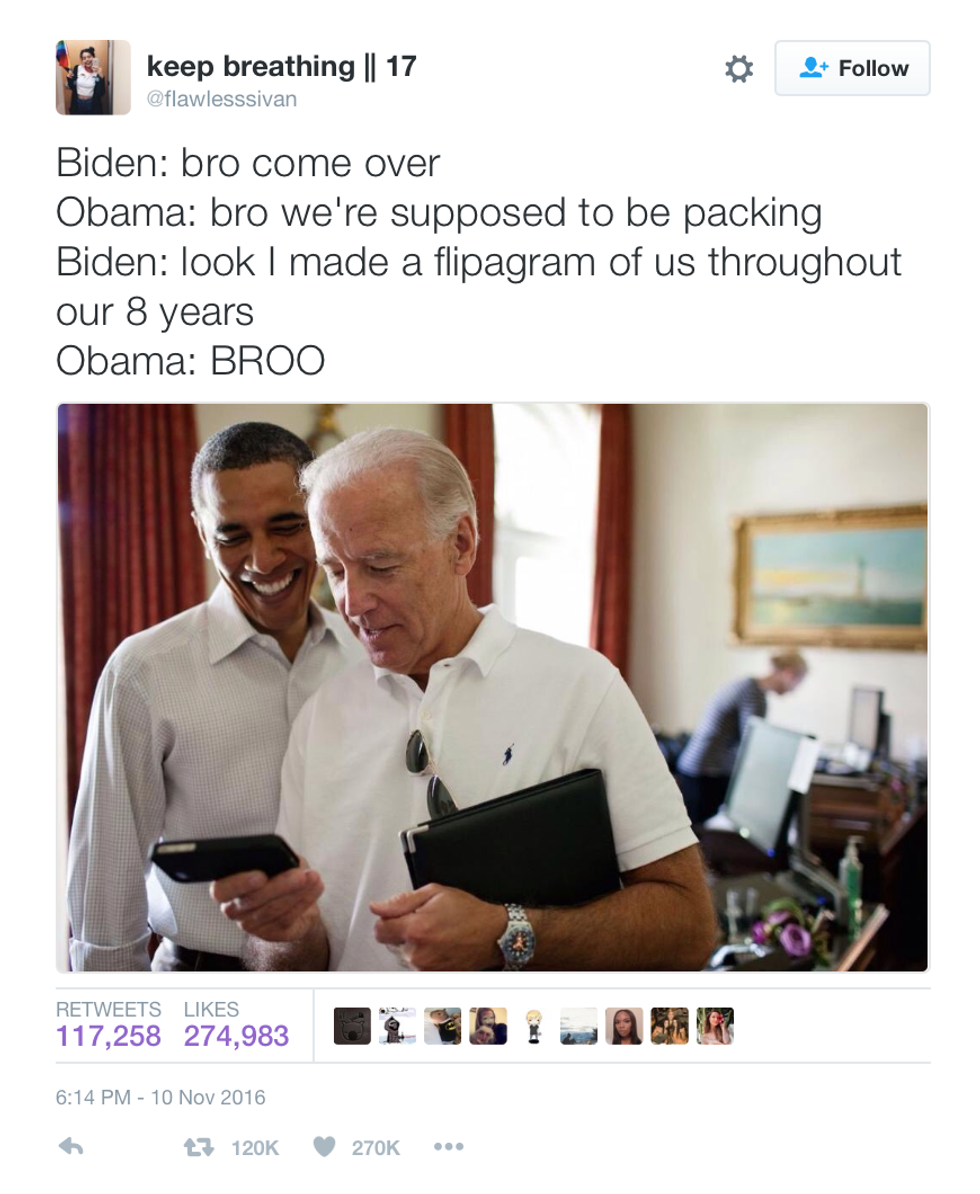Click the last liker avatar on right
The width and height of the screenshot is (980, 1194).
click(715, 1026)
